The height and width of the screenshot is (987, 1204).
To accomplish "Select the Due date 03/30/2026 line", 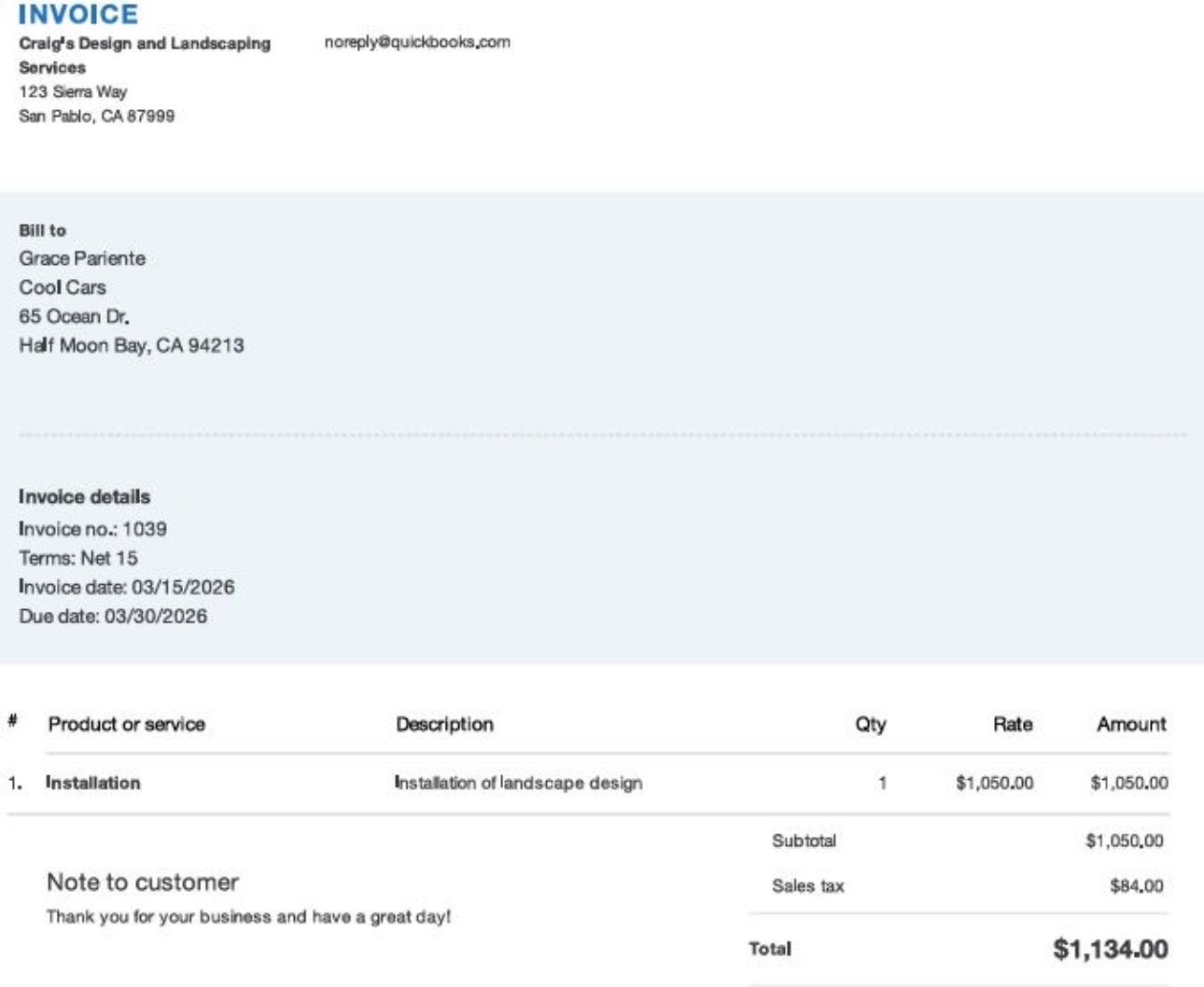I will (x=113, y=616).
